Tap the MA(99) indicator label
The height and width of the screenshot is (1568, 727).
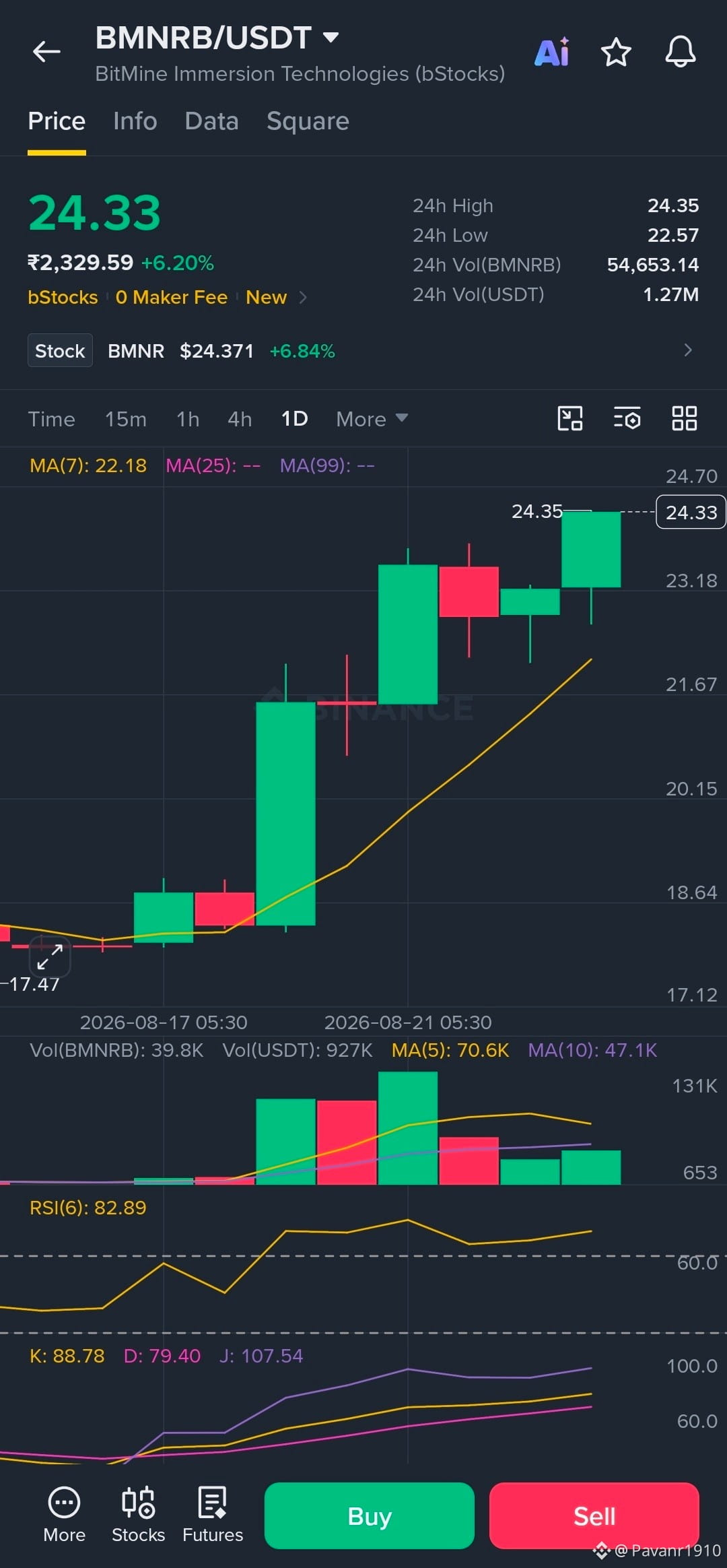coord(328,465)
